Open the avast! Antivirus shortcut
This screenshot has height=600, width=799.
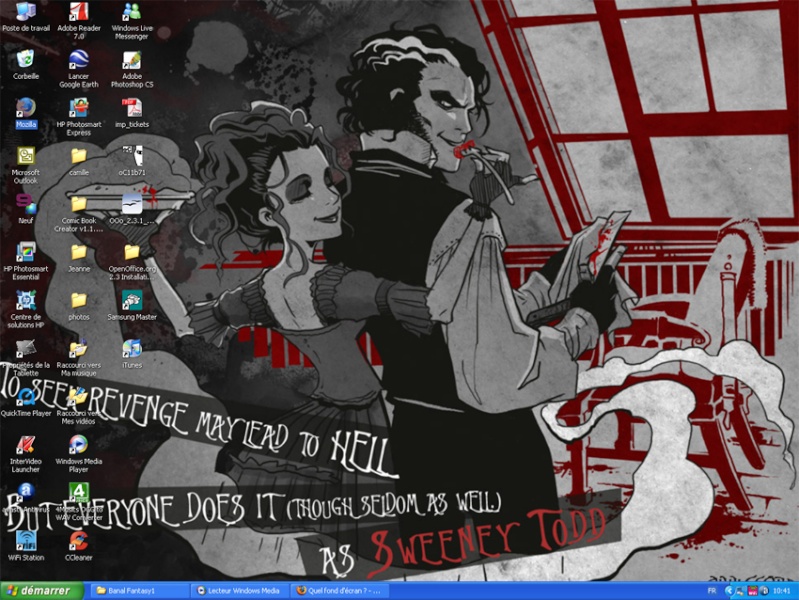(x=25, y=498)
